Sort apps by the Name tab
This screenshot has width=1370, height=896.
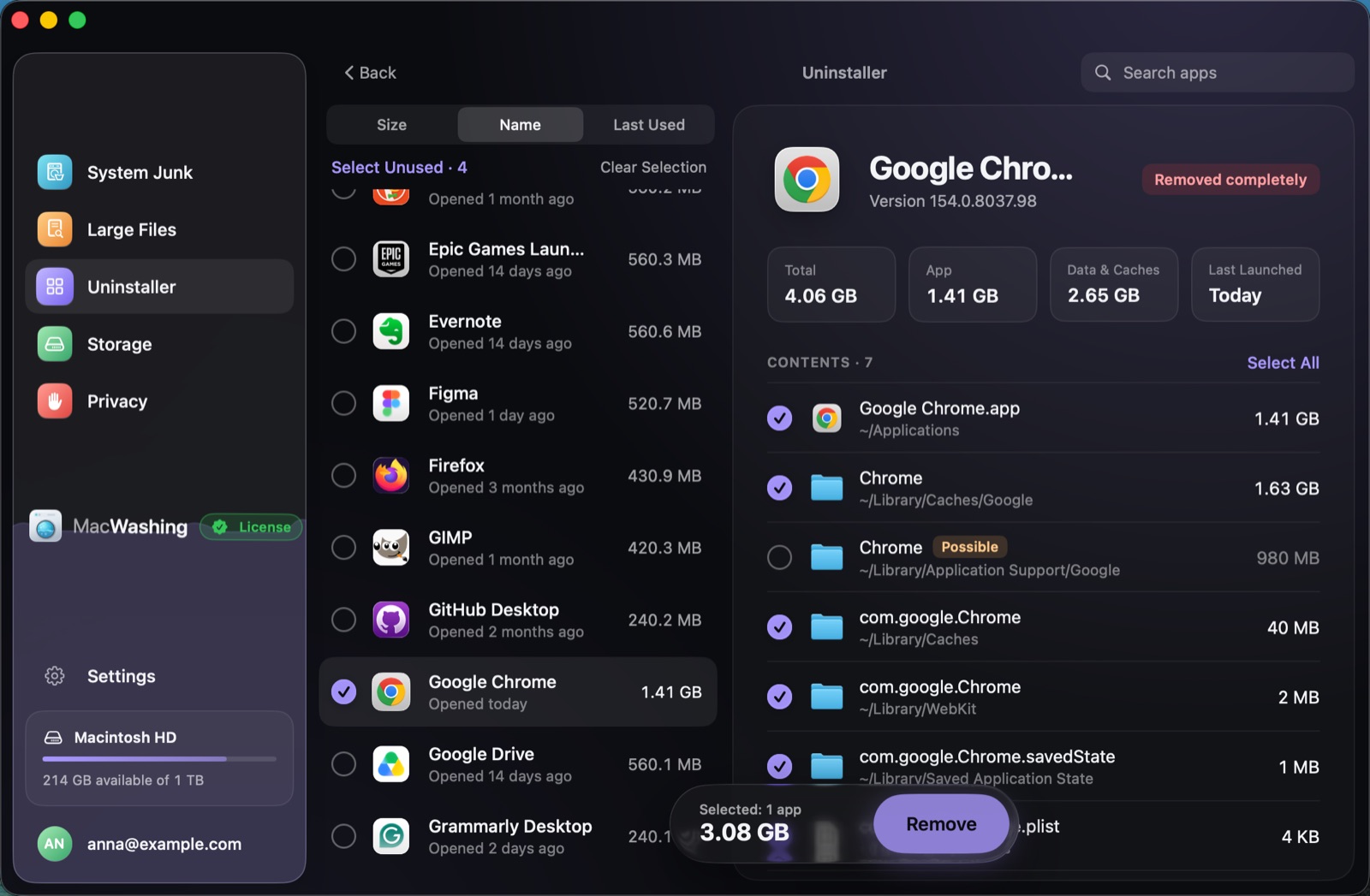tap(520, 125)
